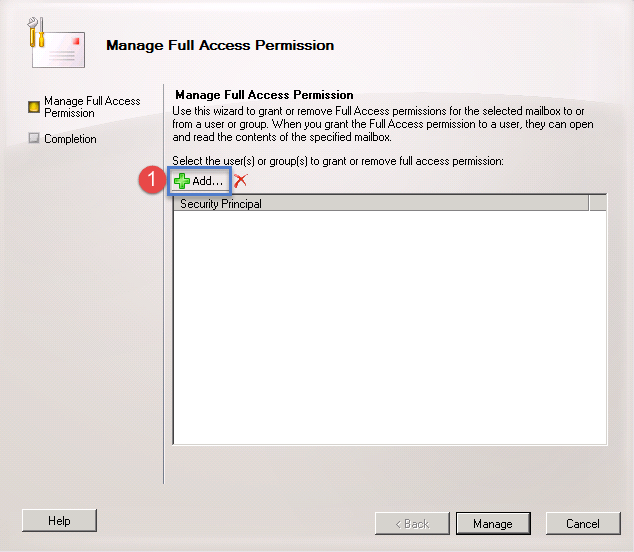Click the yellow Manage Full Access step indicator
Viewport: 634px width, 552px height.
pos(34,107)
